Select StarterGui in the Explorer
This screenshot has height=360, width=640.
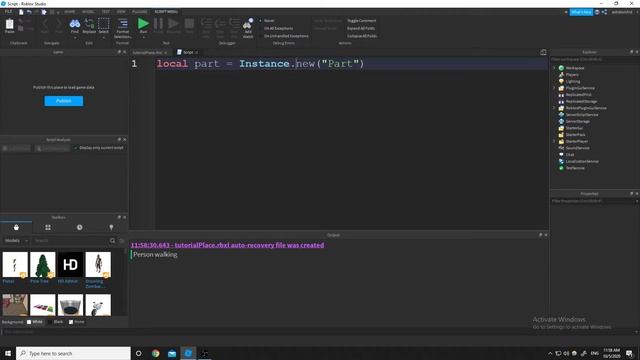click(x=574, y=128)
